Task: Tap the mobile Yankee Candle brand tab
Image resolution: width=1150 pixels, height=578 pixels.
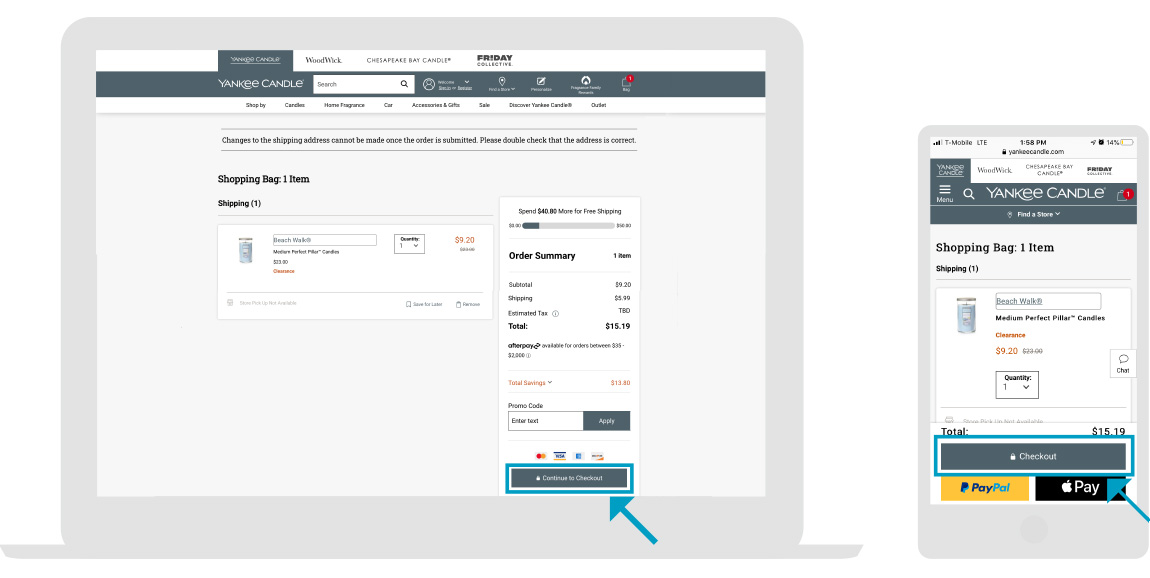Action: click(950, 169)
